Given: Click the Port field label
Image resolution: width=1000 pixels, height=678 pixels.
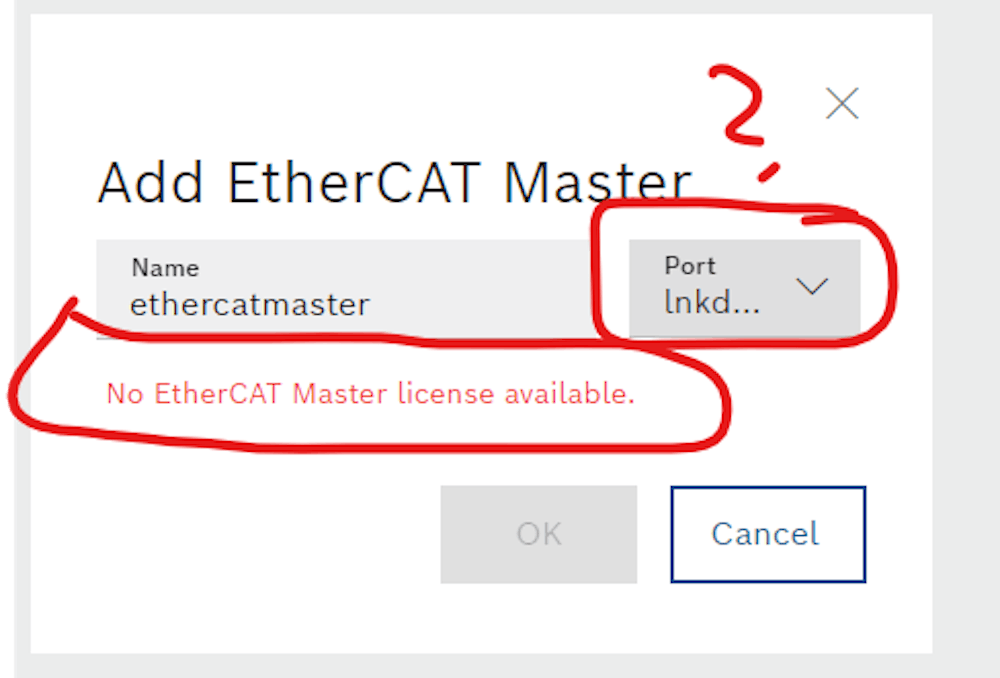Looking at the screenshot, I should (690, 266).
